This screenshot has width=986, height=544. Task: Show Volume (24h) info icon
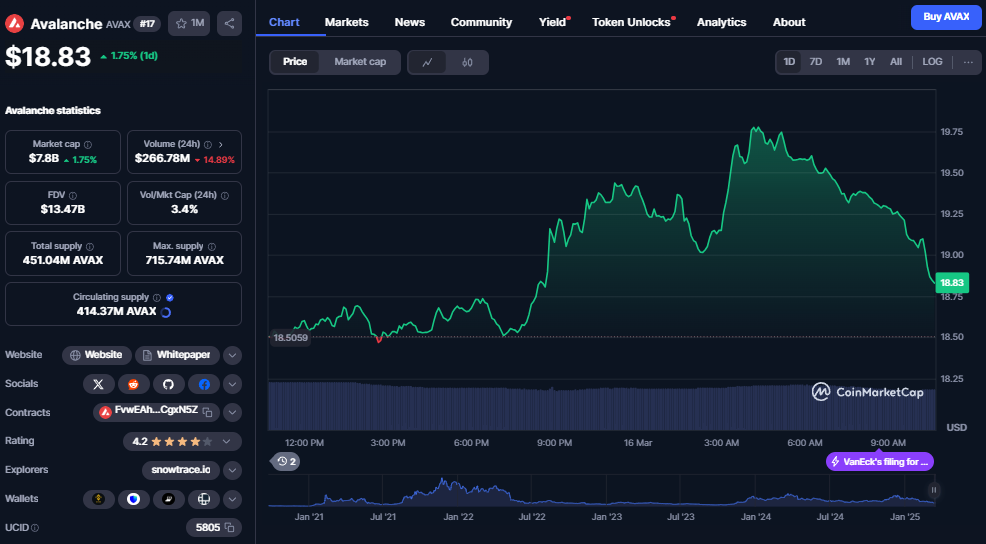pos(208,145)
